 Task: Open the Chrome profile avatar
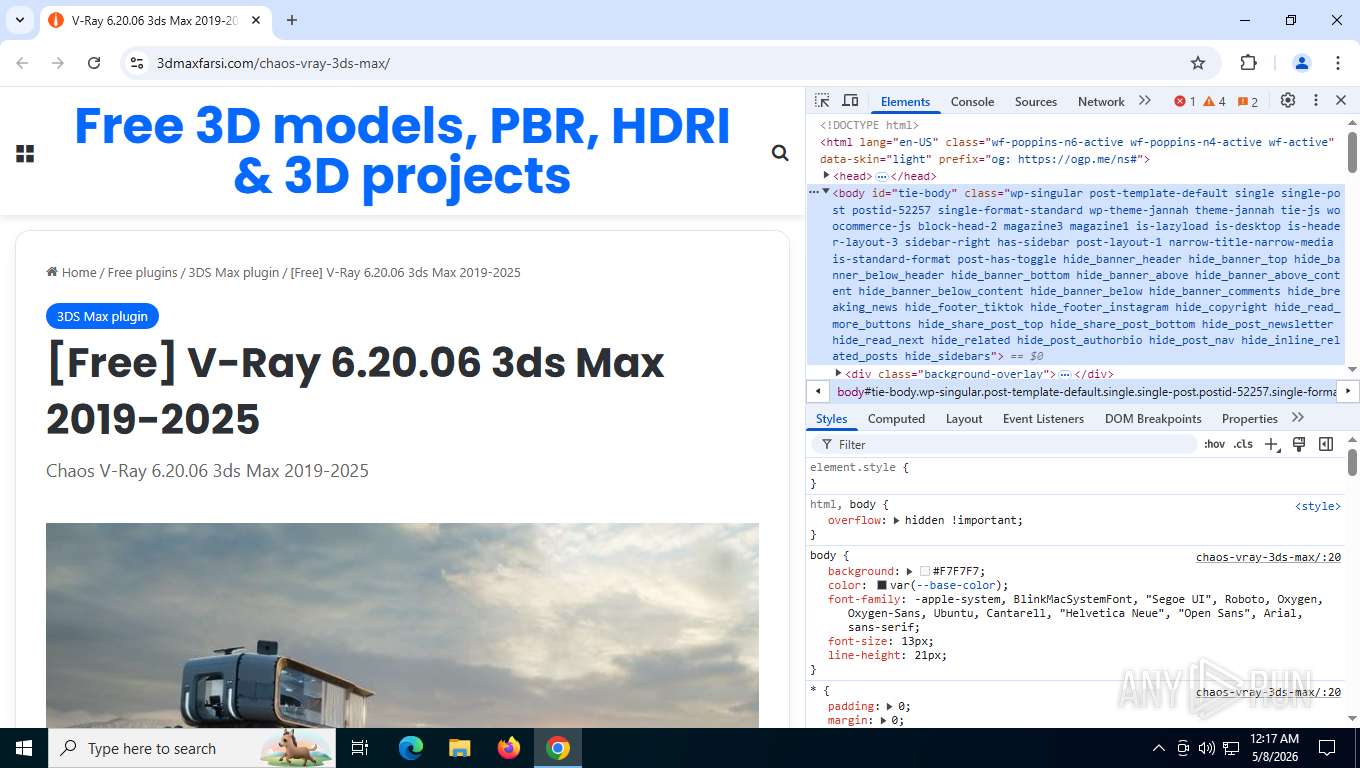click(x=1302, y=63)
